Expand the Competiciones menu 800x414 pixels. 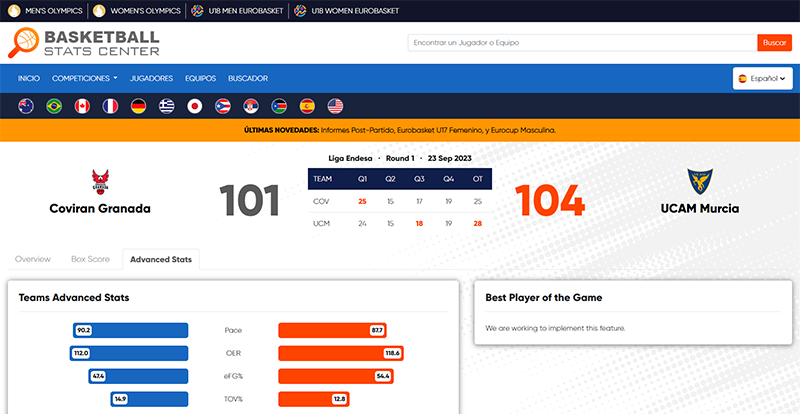(x=85, y=79)
